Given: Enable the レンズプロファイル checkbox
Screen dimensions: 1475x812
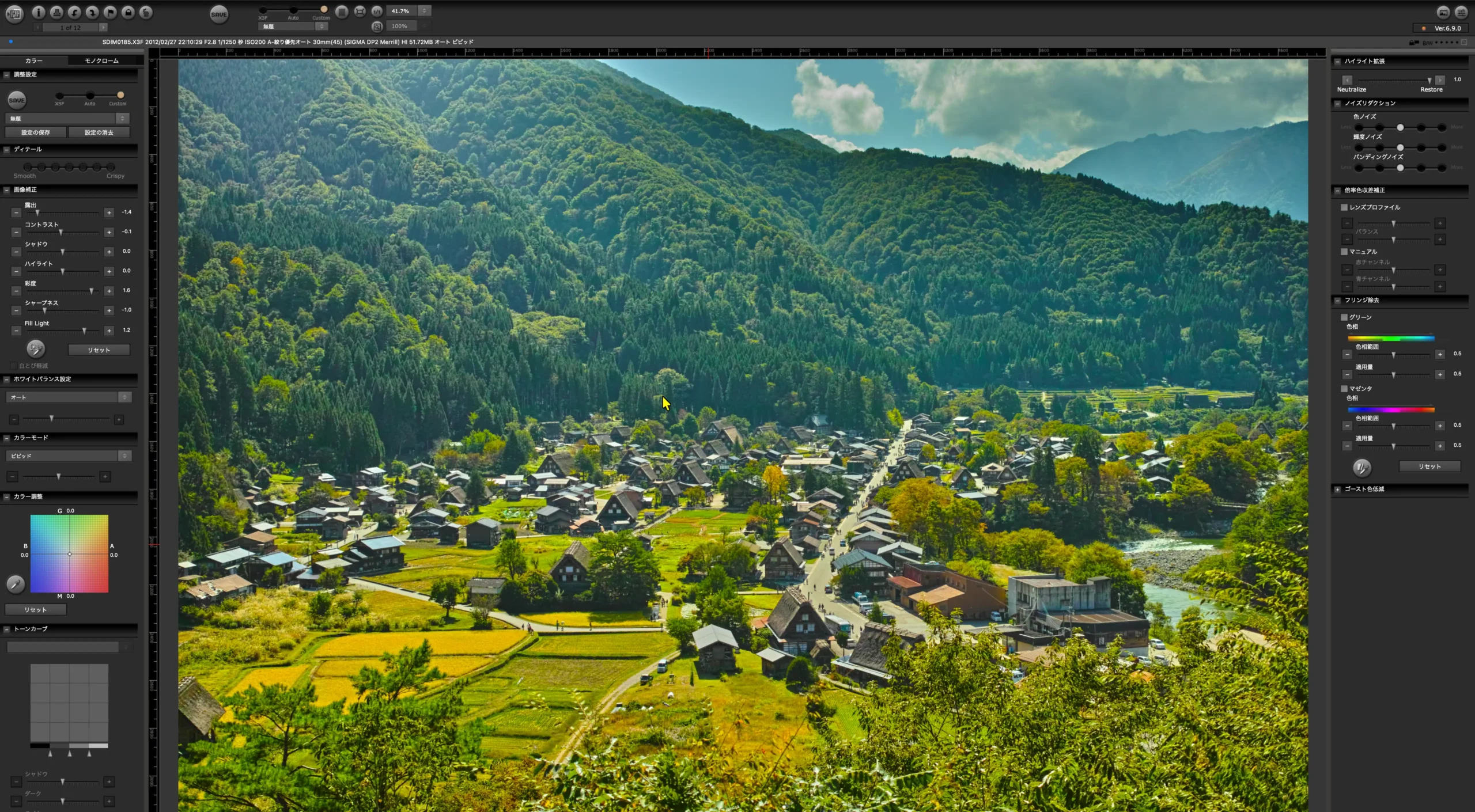Looking at the screenshot, I should 1344,207.
